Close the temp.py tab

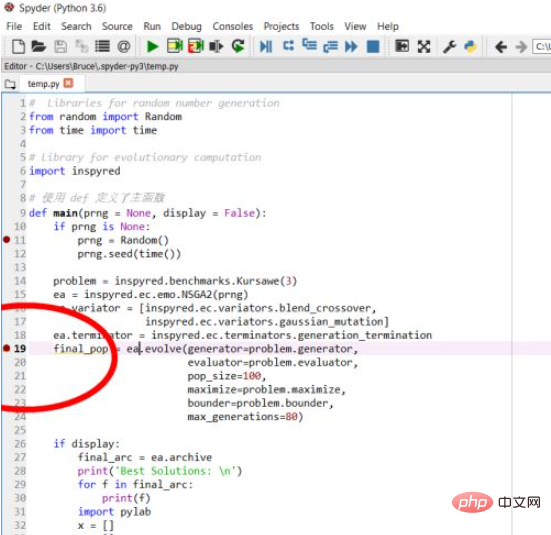coord(68,83)
